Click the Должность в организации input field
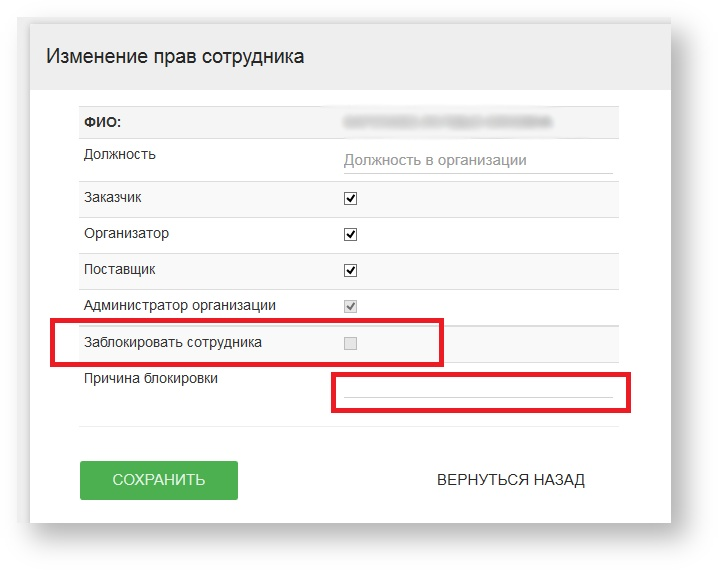 click(x=477, y=160)
